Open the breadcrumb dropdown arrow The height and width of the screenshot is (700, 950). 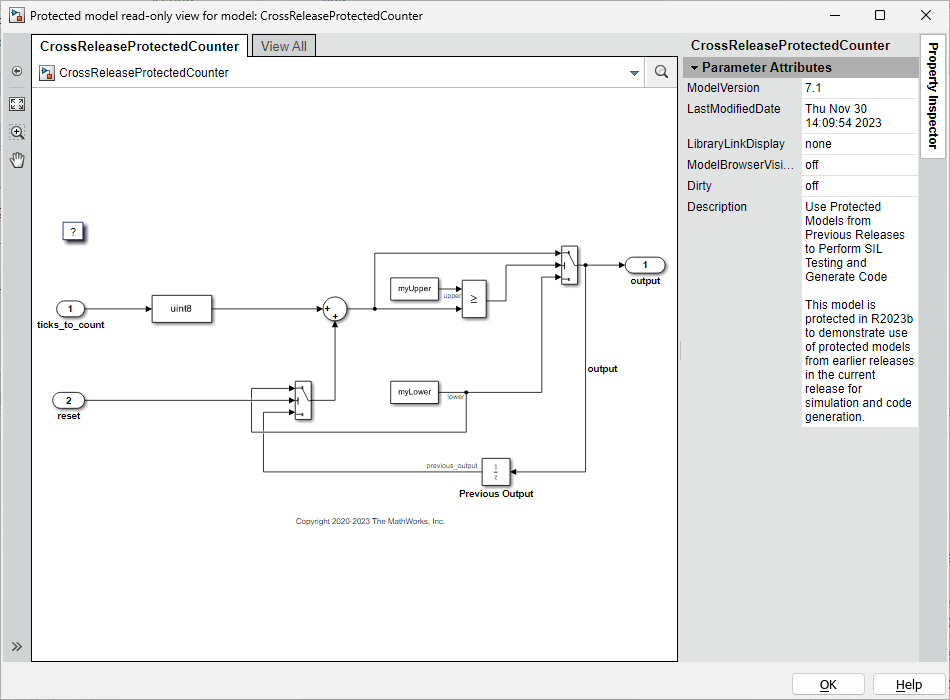634,72
